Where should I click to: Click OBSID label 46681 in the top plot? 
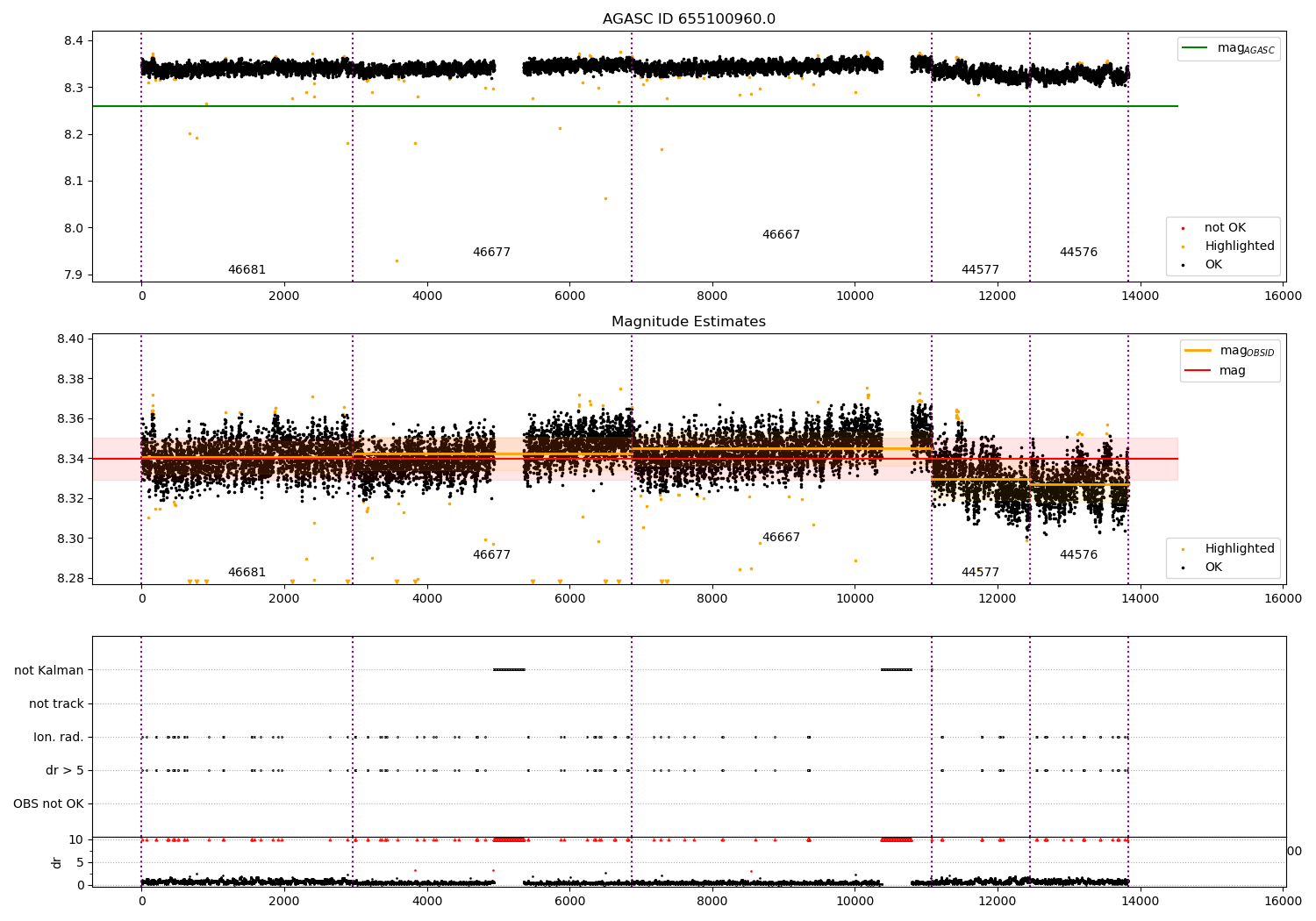[247, 270]
